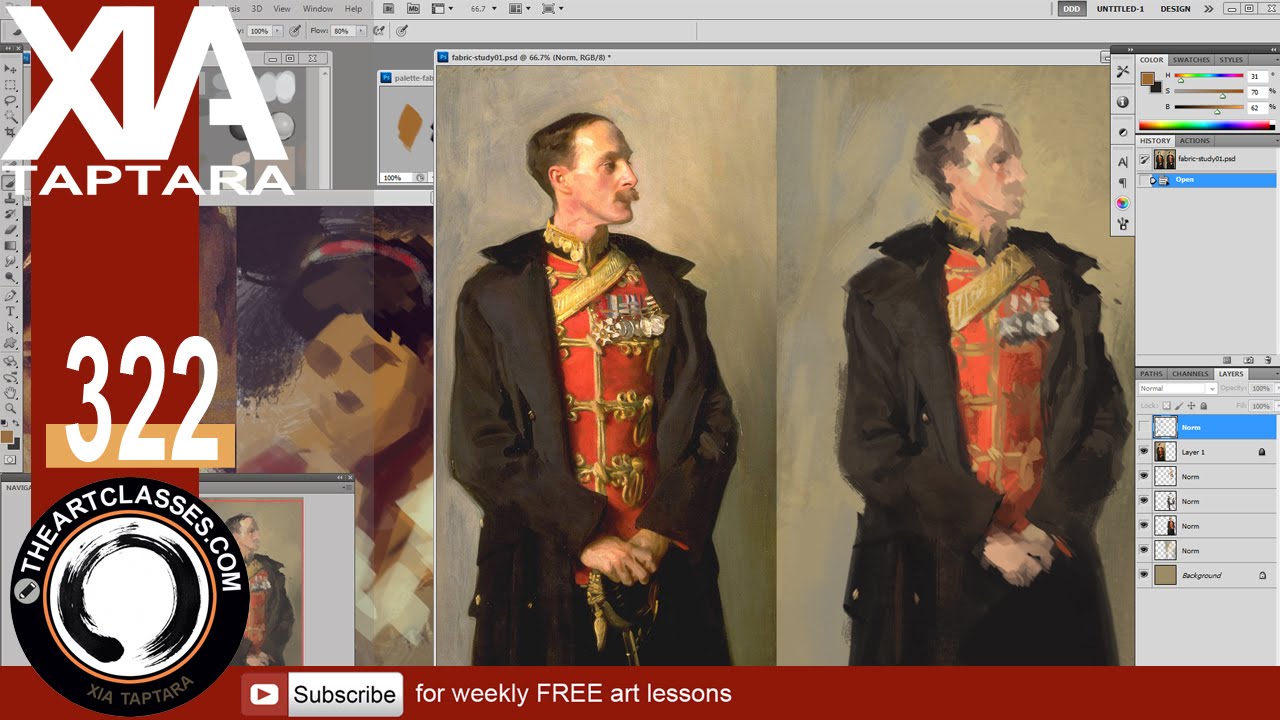Viewport: 1280px width, 720px height.
Task: Open the brush Opacity slider arrow
Action: (x=278, y=31)
